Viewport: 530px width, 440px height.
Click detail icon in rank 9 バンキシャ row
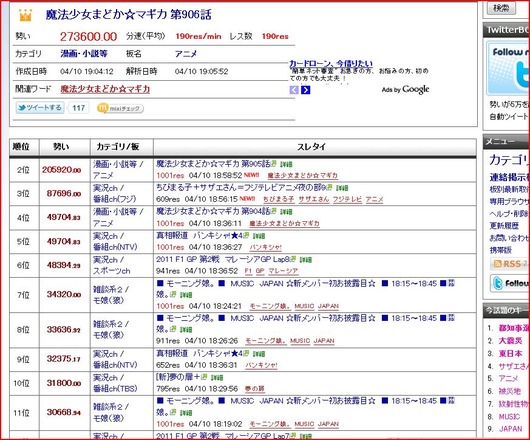click(259, 354)
